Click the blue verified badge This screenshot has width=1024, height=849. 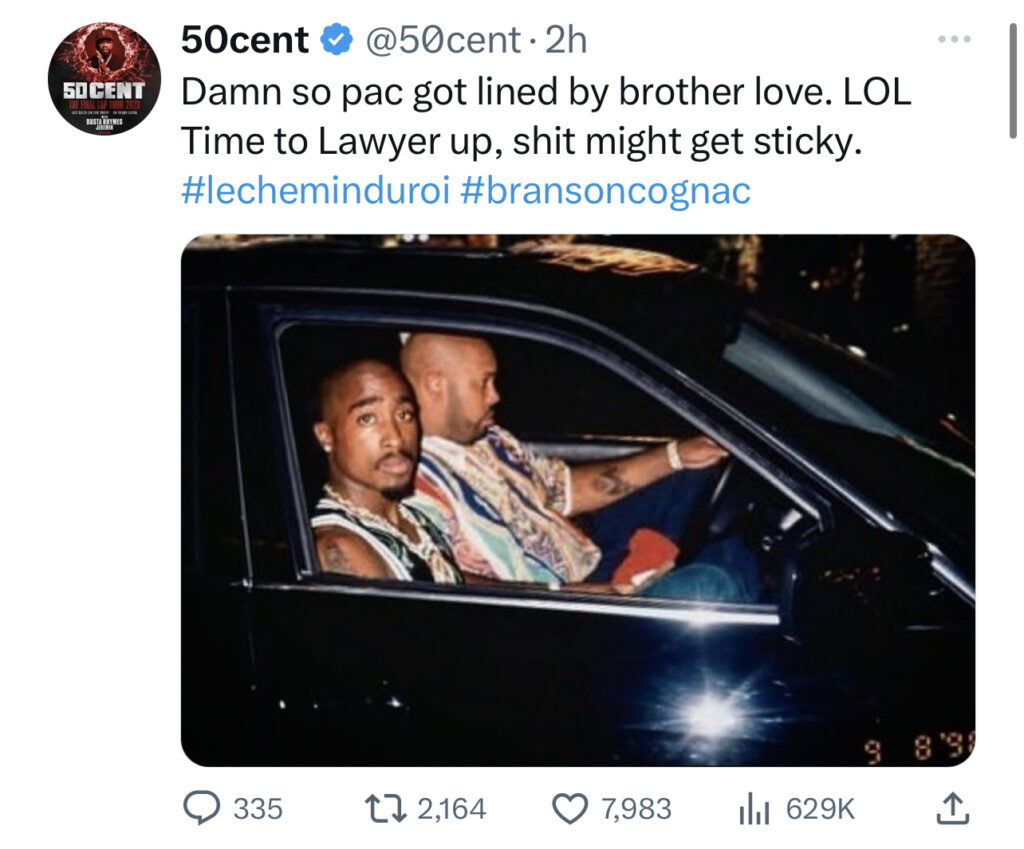(x=336, y=40)
